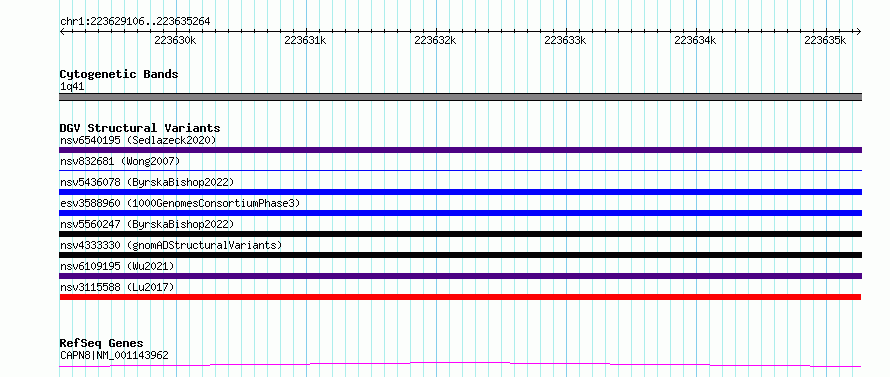
Task: Click the 223631k ruler tick label
Action: (305, 40)
